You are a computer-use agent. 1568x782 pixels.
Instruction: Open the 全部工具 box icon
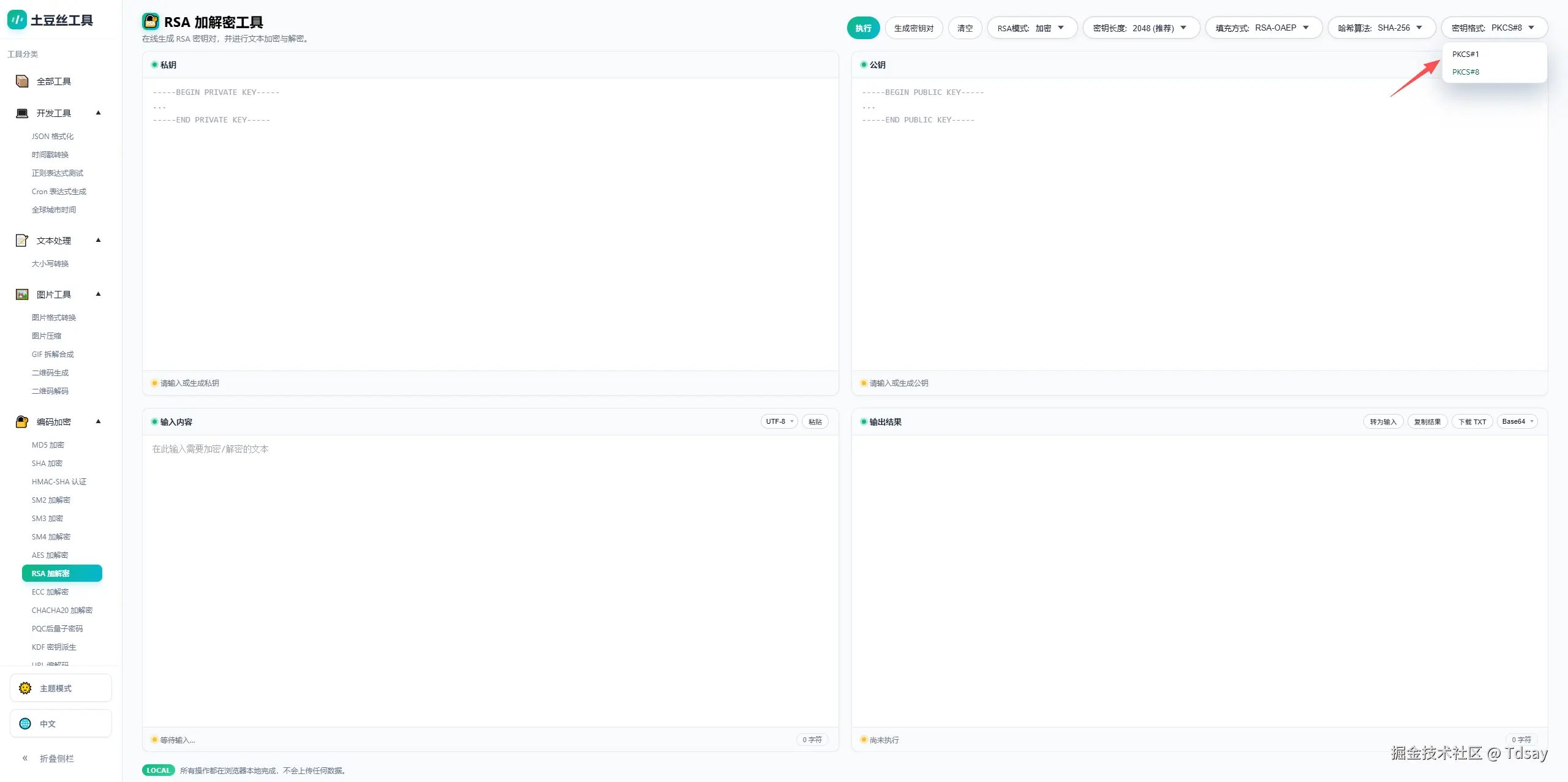(x=22, y=81)
